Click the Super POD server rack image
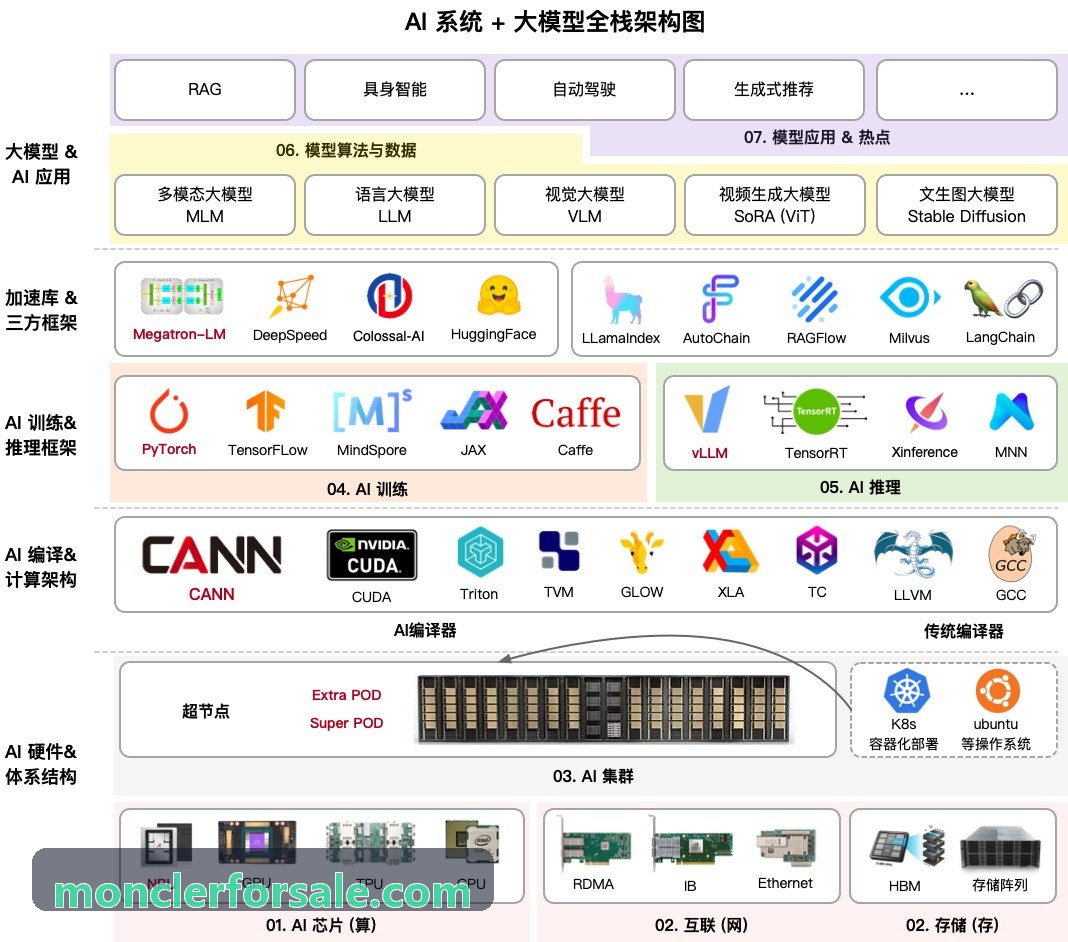Screen dimensions: 1068x942 tap(603, 709)
